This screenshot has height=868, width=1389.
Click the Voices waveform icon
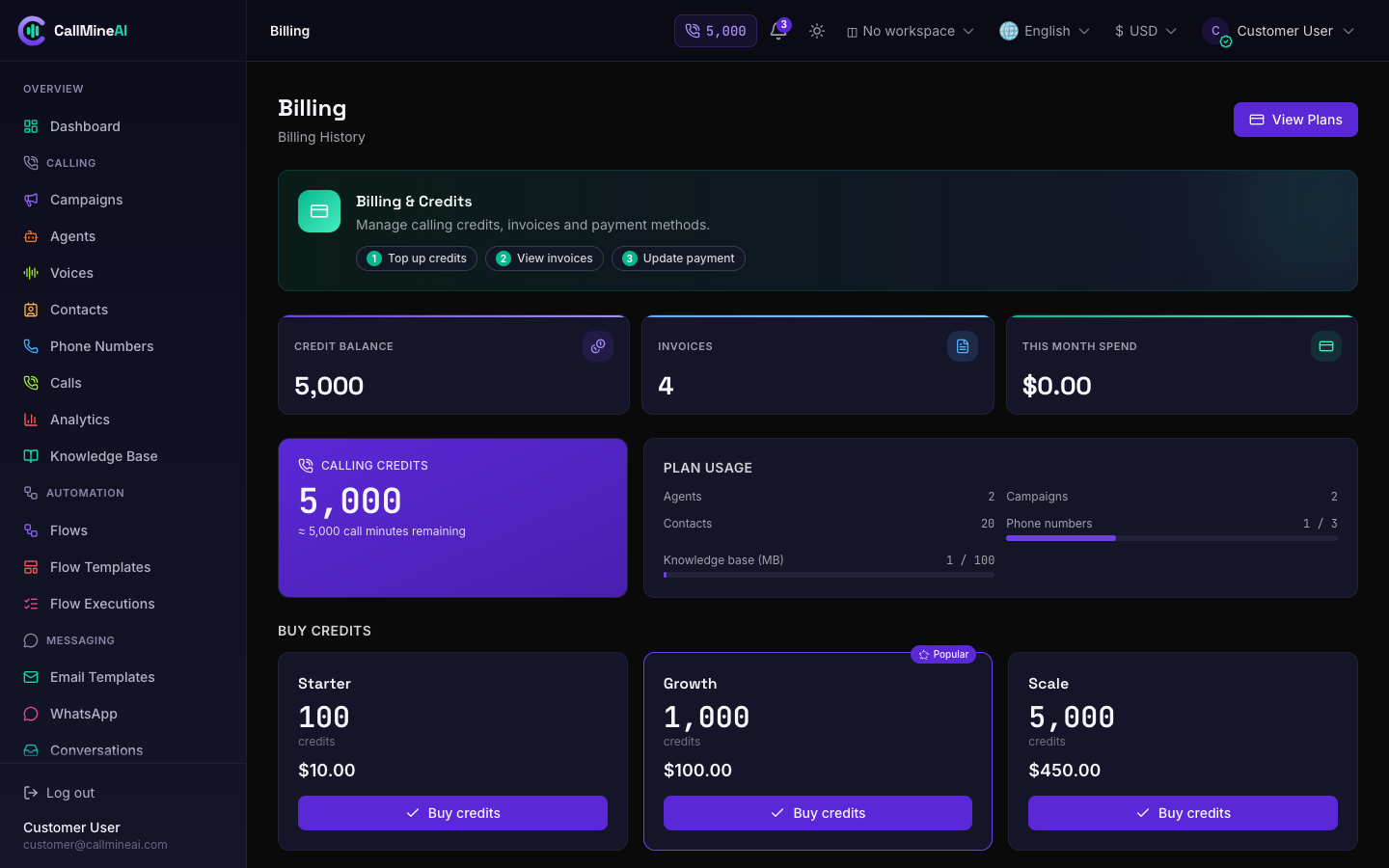pos(31,273)
